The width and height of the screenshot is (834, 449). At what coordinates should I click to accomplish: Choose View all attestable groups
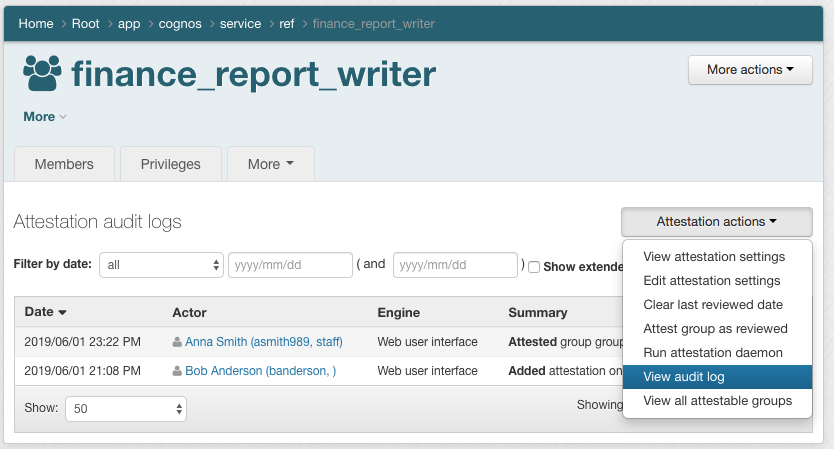717,401
